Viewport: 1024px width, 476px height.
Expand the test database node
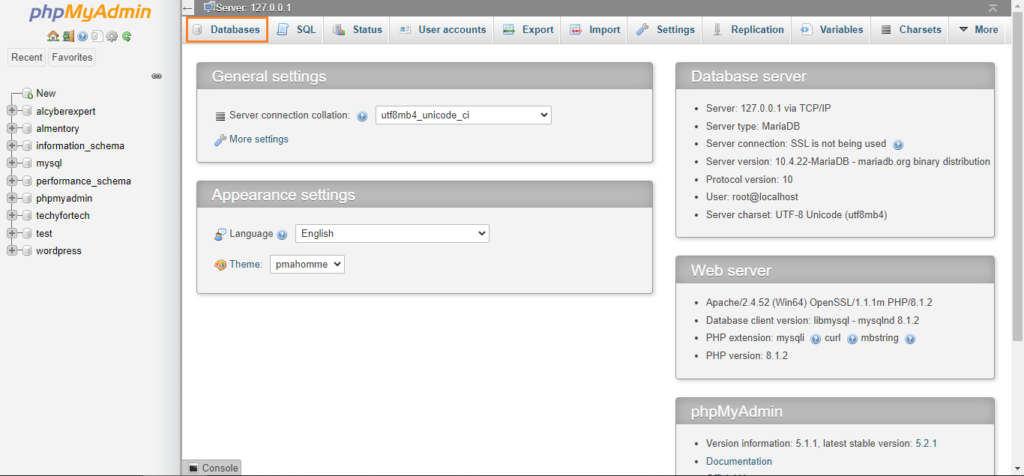[x=12, y=233]
